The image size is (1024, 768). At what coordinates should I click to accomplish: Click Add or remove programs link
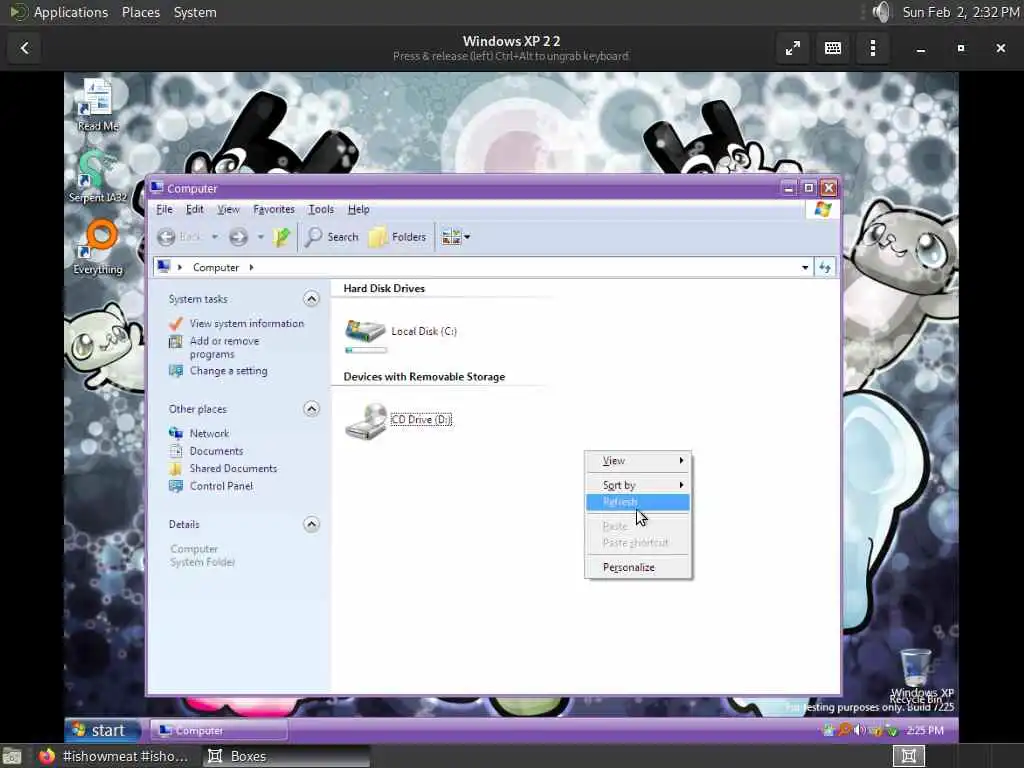[x=224, y=347]
